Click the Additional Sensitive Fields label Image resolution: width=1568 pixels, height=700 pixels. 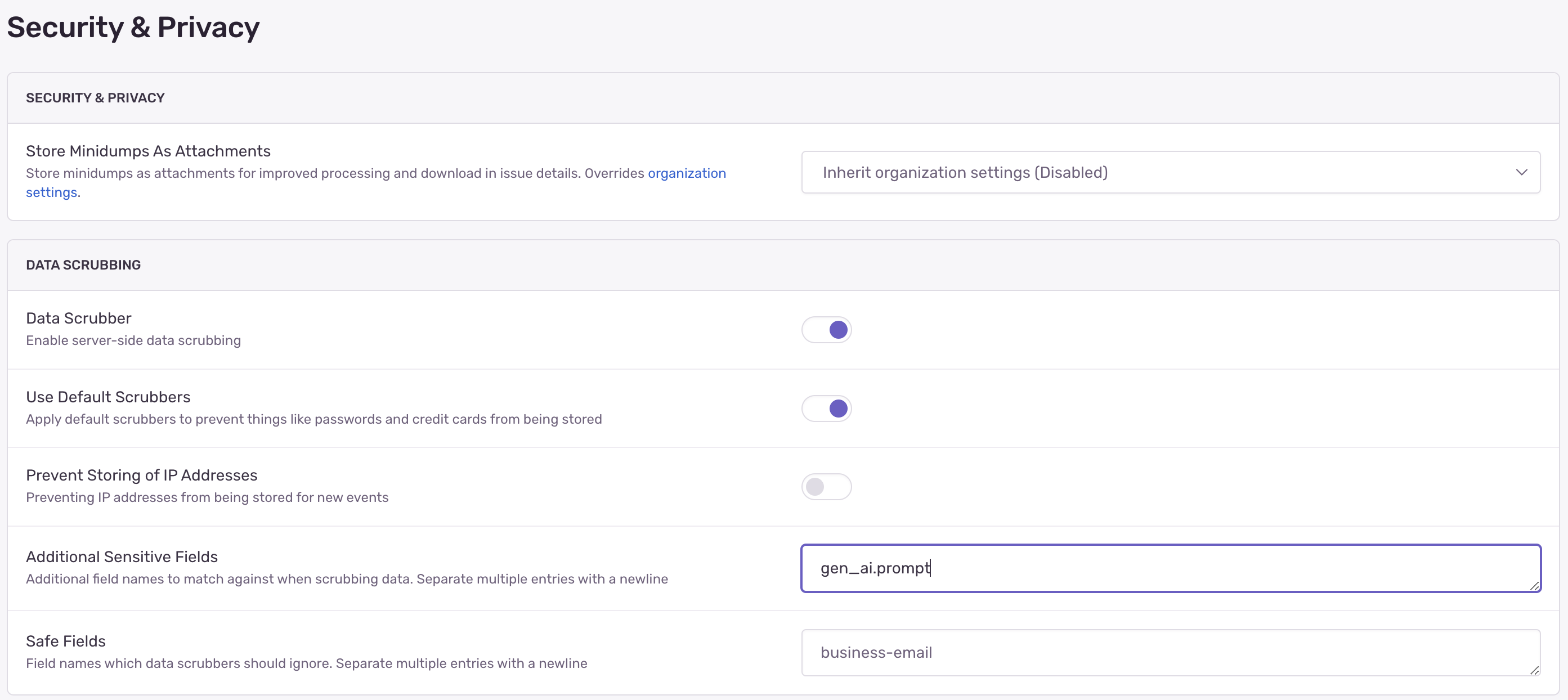tap(122, 557)
